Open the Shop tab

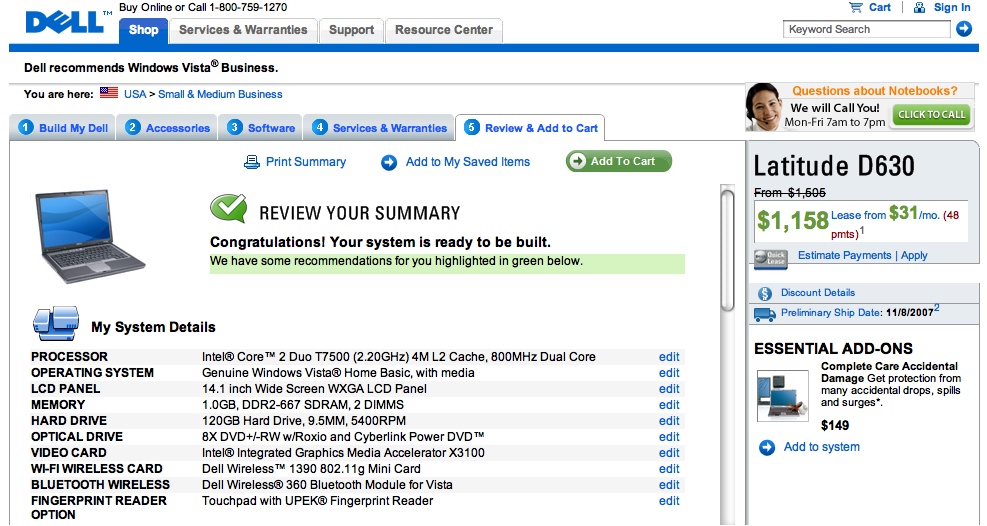[x=144, y=30]
